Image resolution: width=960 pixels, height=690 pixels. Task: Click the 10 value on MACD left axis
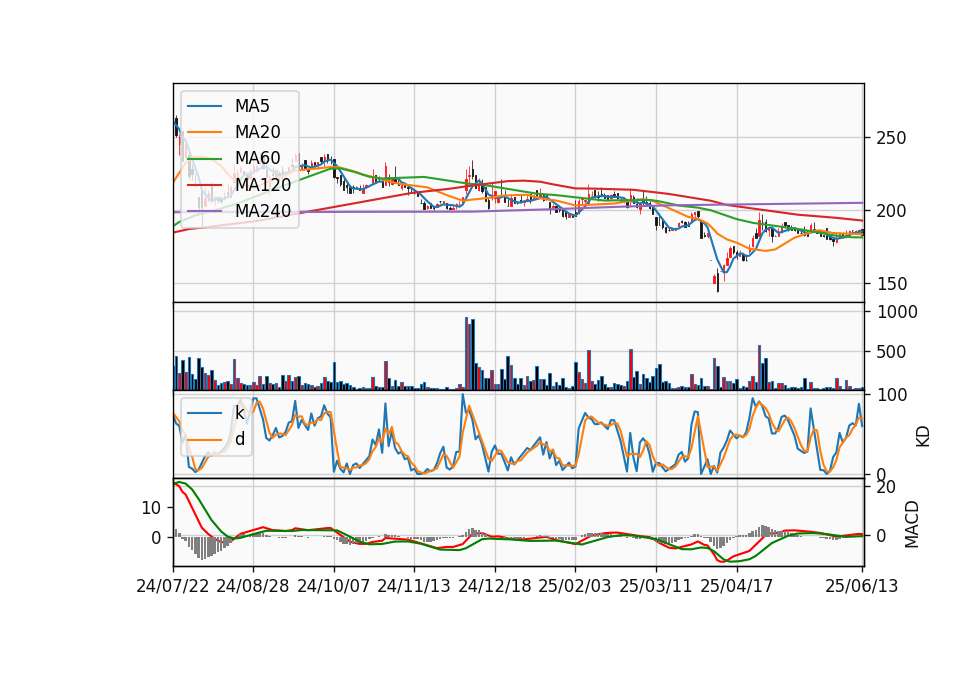click(151, 508)
